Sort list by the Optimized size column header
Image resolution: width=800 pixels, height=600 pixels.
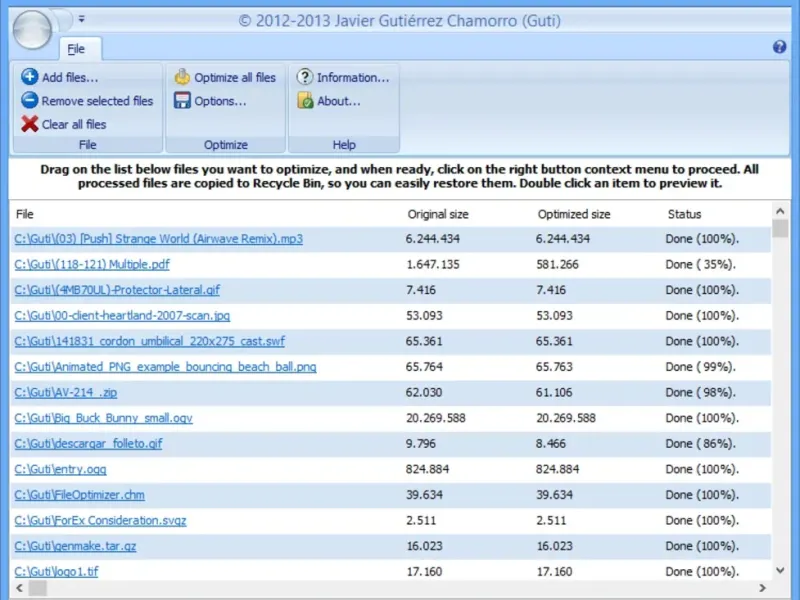point(573,214)
